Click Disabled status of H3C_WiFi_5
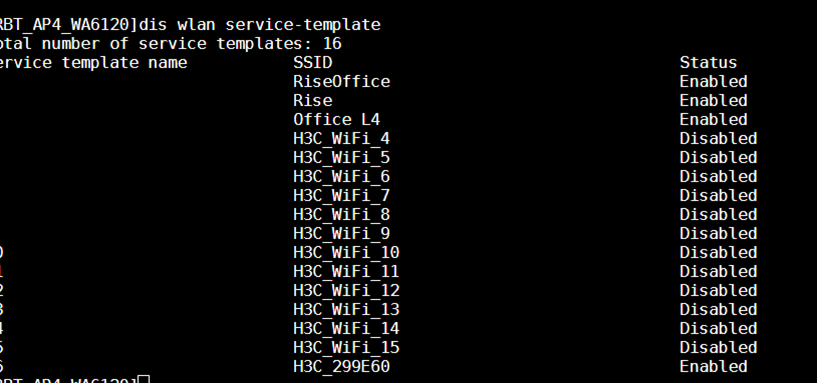 [x=718, y=157]
